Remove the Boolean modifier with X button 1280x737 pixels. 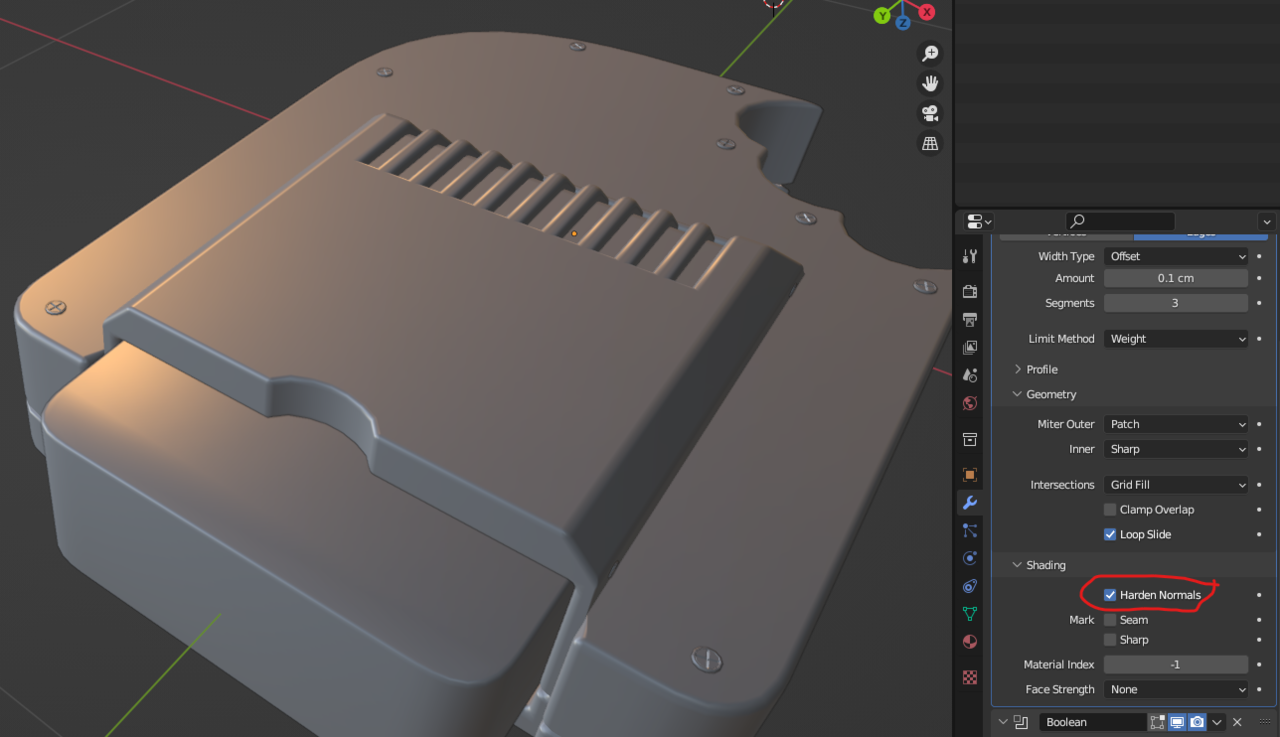click(x=1237, y=722)
